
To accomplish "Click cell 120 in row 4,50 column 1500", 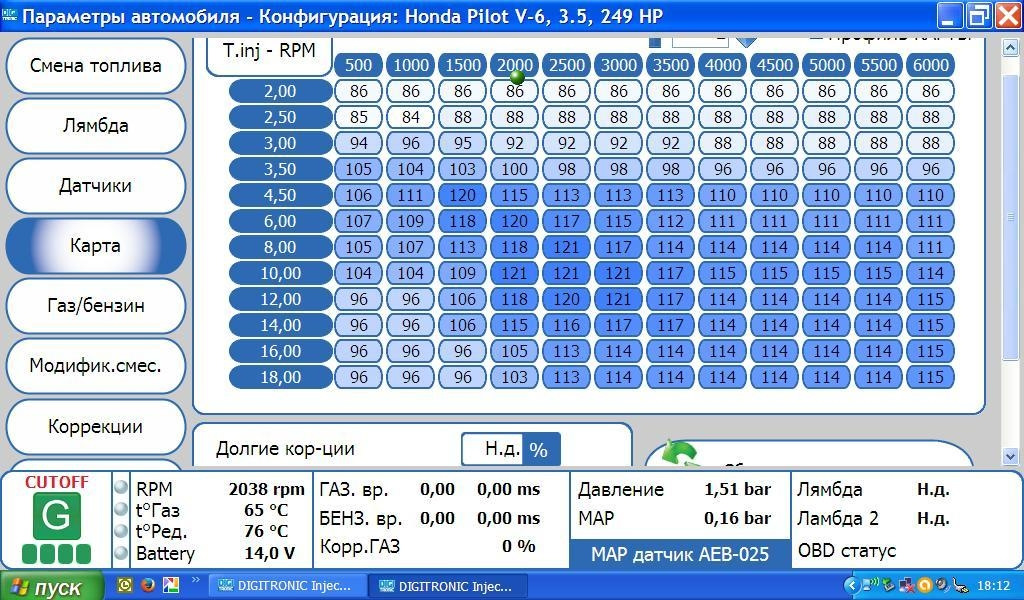I will 462,195.
